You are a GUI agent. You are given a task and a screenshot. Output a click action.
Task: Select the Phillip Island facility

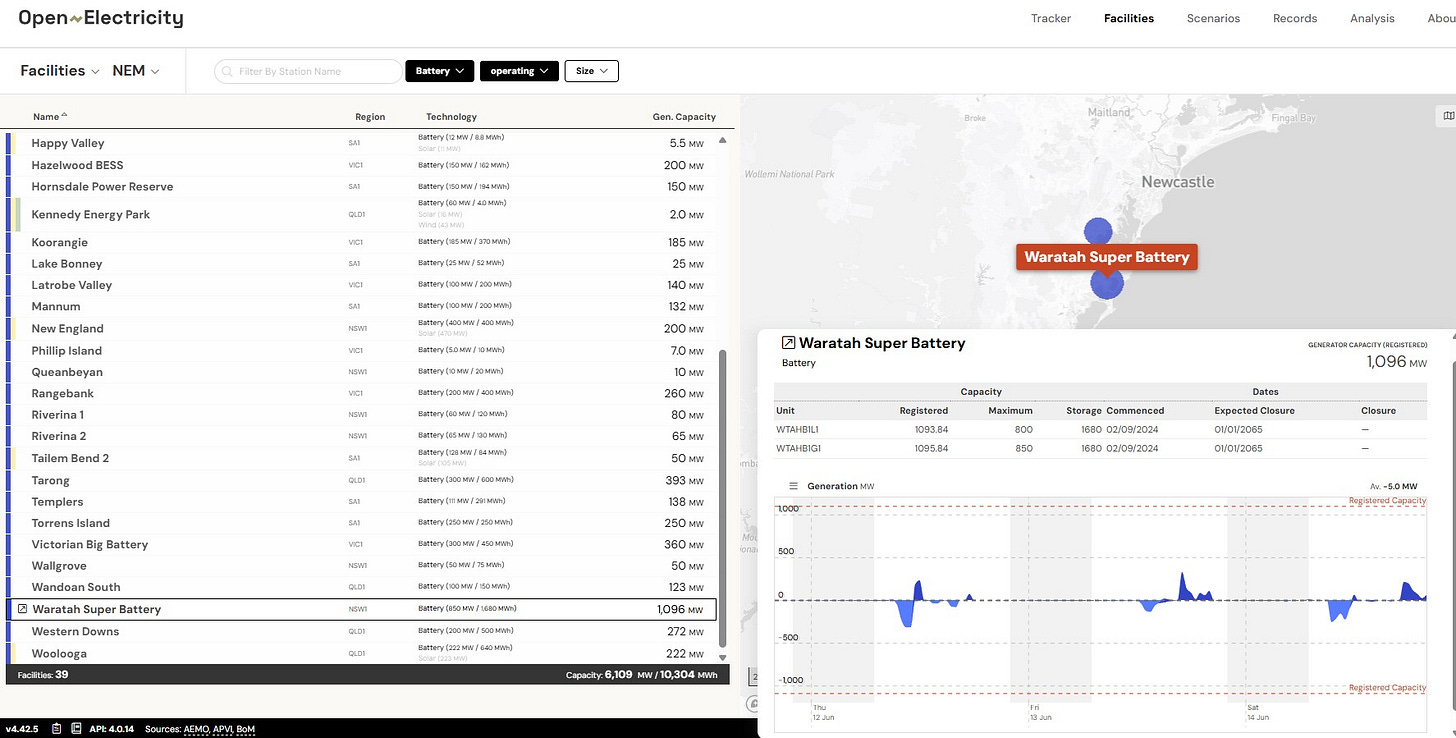pyautogui.click(x=361, y=351)
